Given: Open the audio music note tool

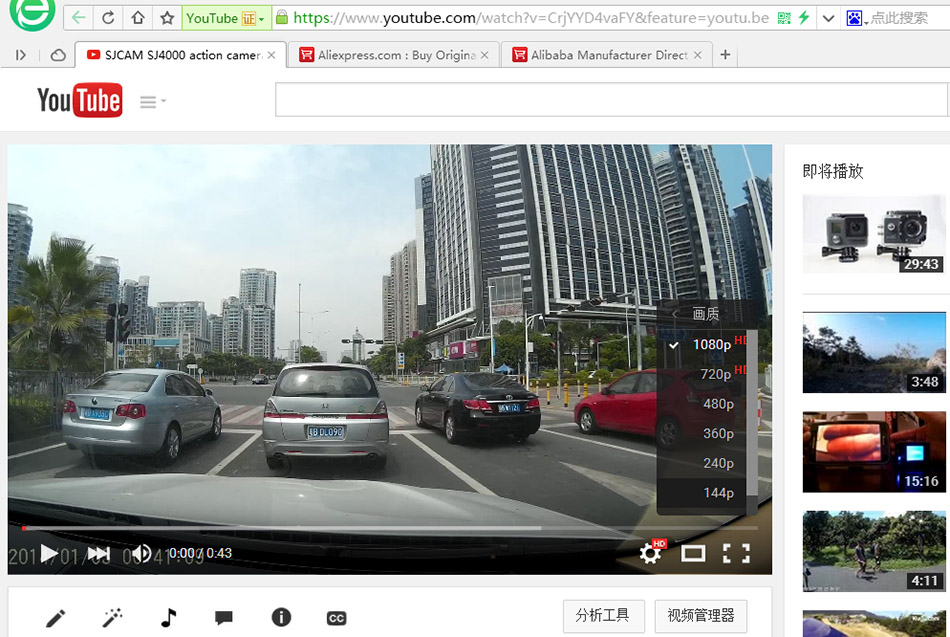Looking at the screenshot, I should 168,618.
